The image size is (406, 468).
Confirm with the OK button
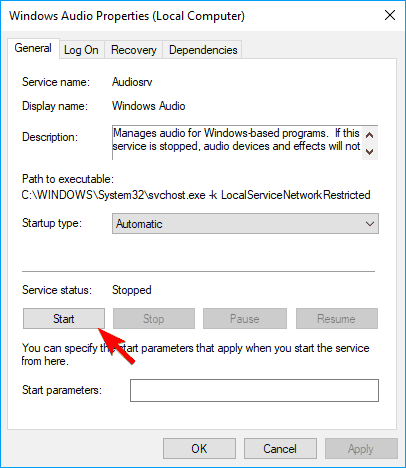pyautogui.click(x=199, y=449)
